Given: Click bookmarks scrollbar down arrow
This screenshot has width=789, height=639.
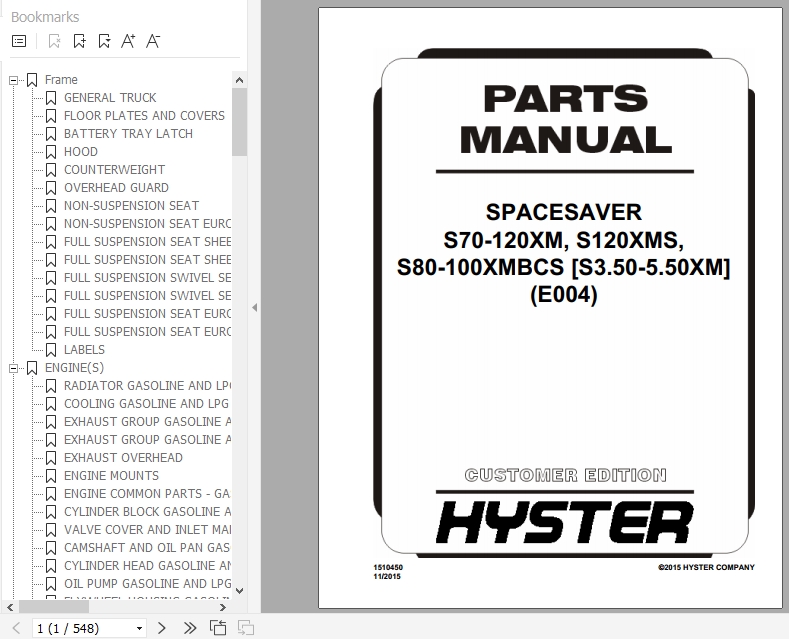Looking at the screenshot, I should click(x=240, y=591).
